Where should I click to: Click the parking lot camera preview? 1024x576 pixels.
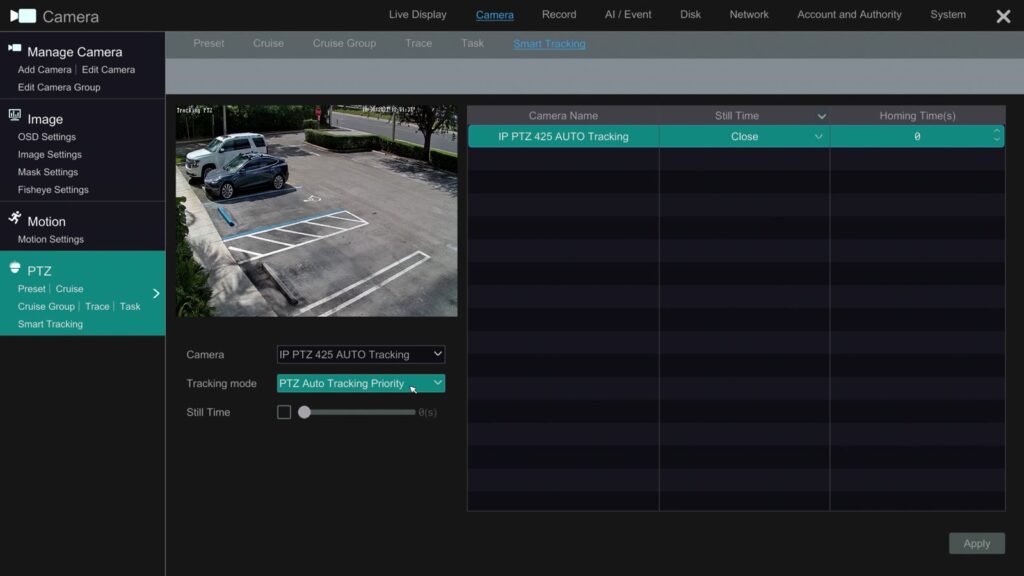(x=317, y=211)
